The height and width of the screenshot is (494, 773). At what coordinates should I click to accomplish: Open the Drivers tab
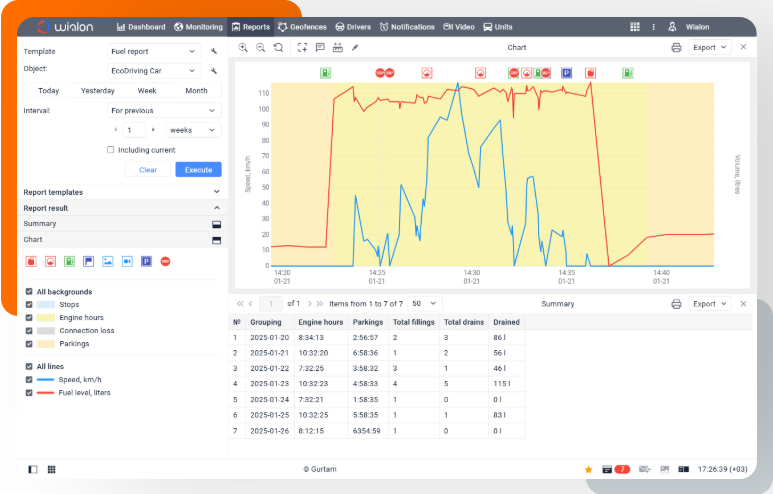coord(353,27)
